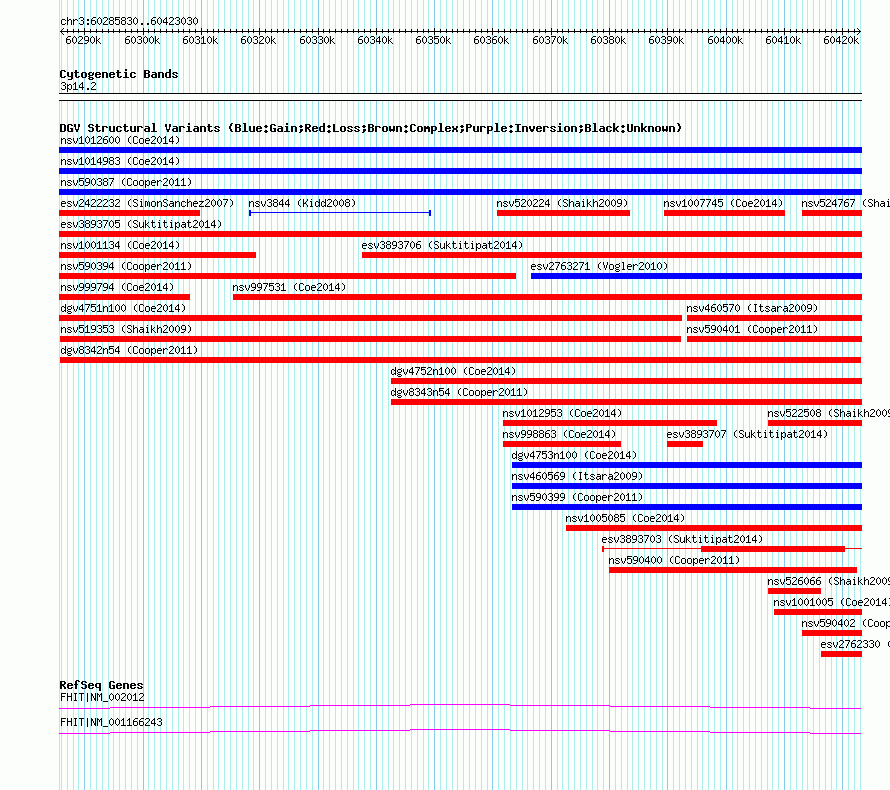Viewport: 890px width, 790px height.
Task: Click esv2422232 (SimonSanchez2007) label
Action: (x=147, y=203)
